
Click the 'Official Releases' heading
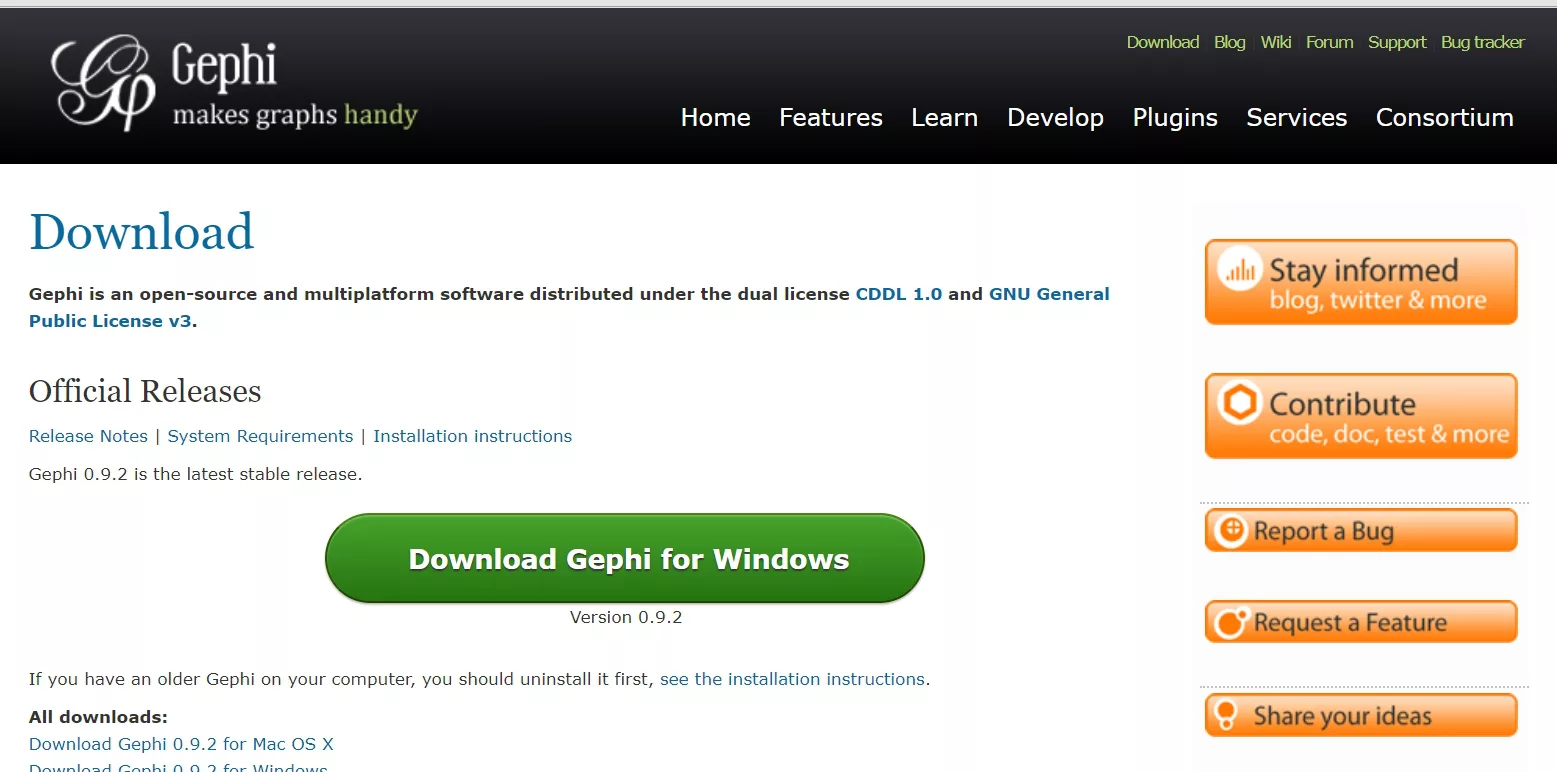[145, 391]
